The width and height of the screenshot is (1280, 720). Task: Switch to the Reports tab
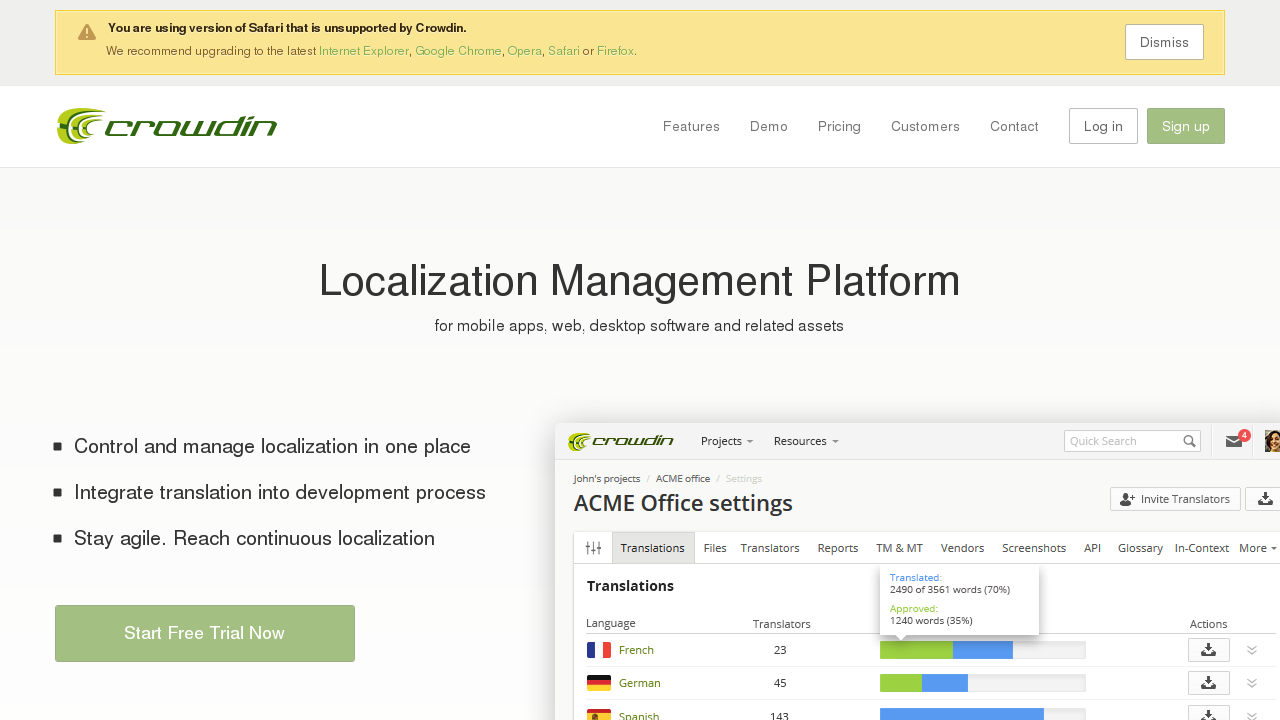click(838, 548)
